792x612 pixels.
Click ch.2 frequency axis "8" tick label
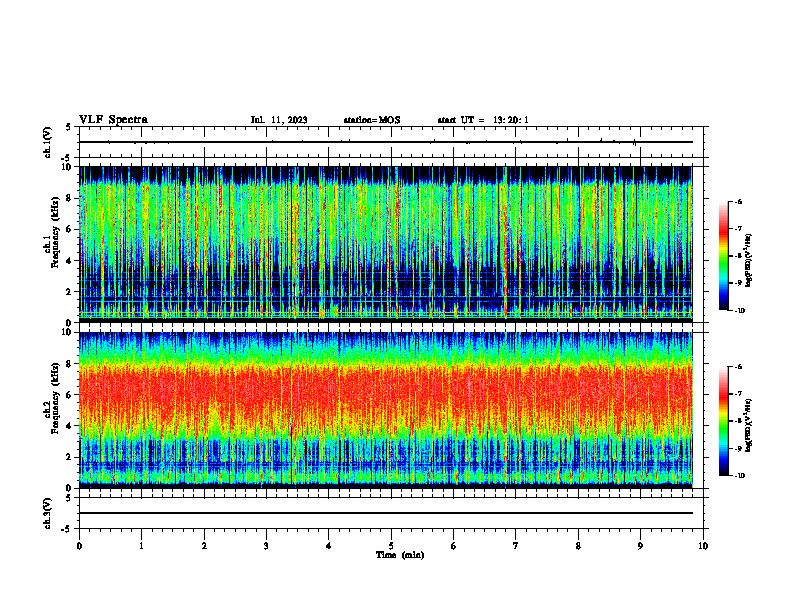point(69,364)
